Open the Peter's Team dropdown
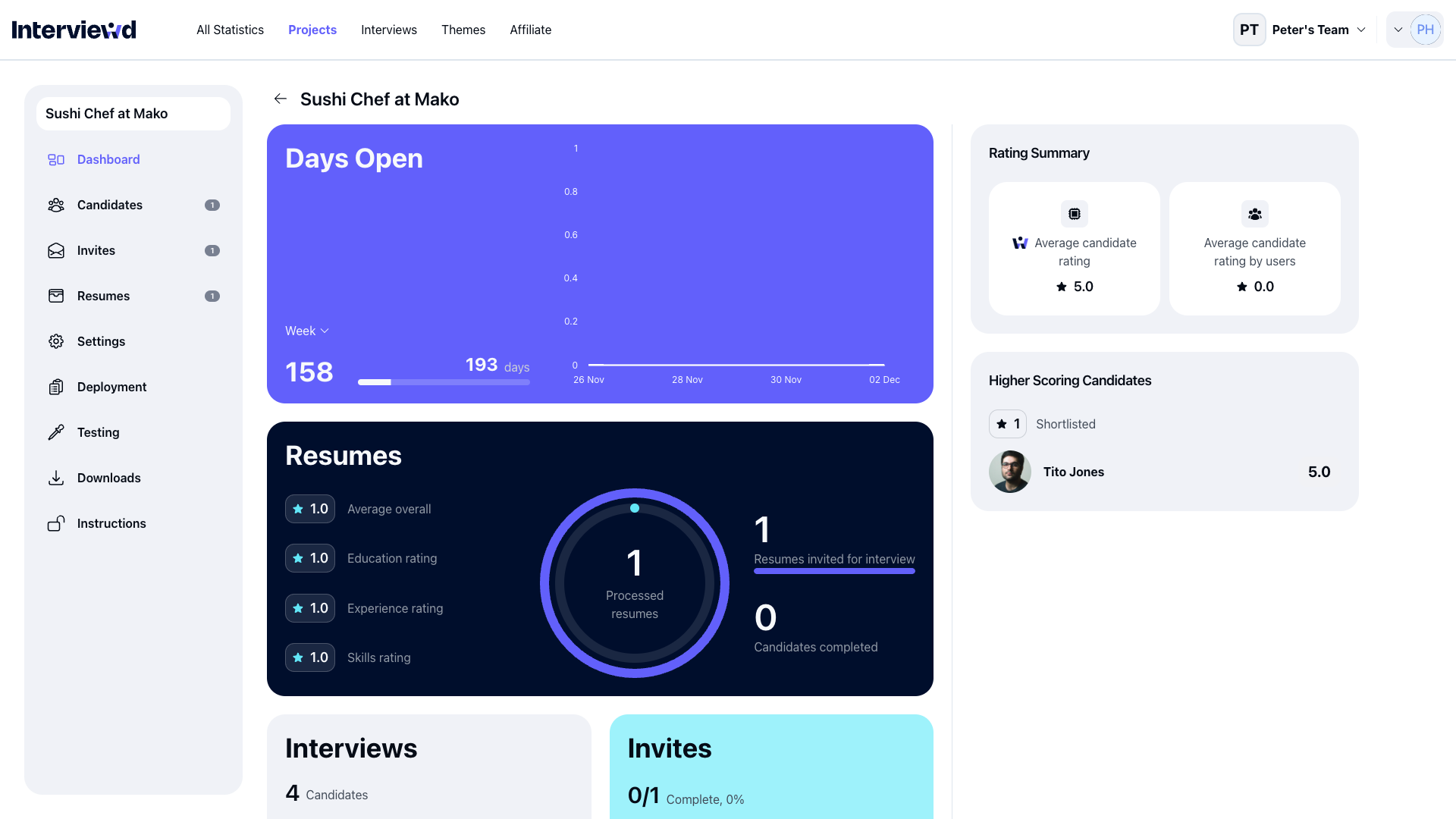This screenshot has width=1456, height=819. 1319,30
